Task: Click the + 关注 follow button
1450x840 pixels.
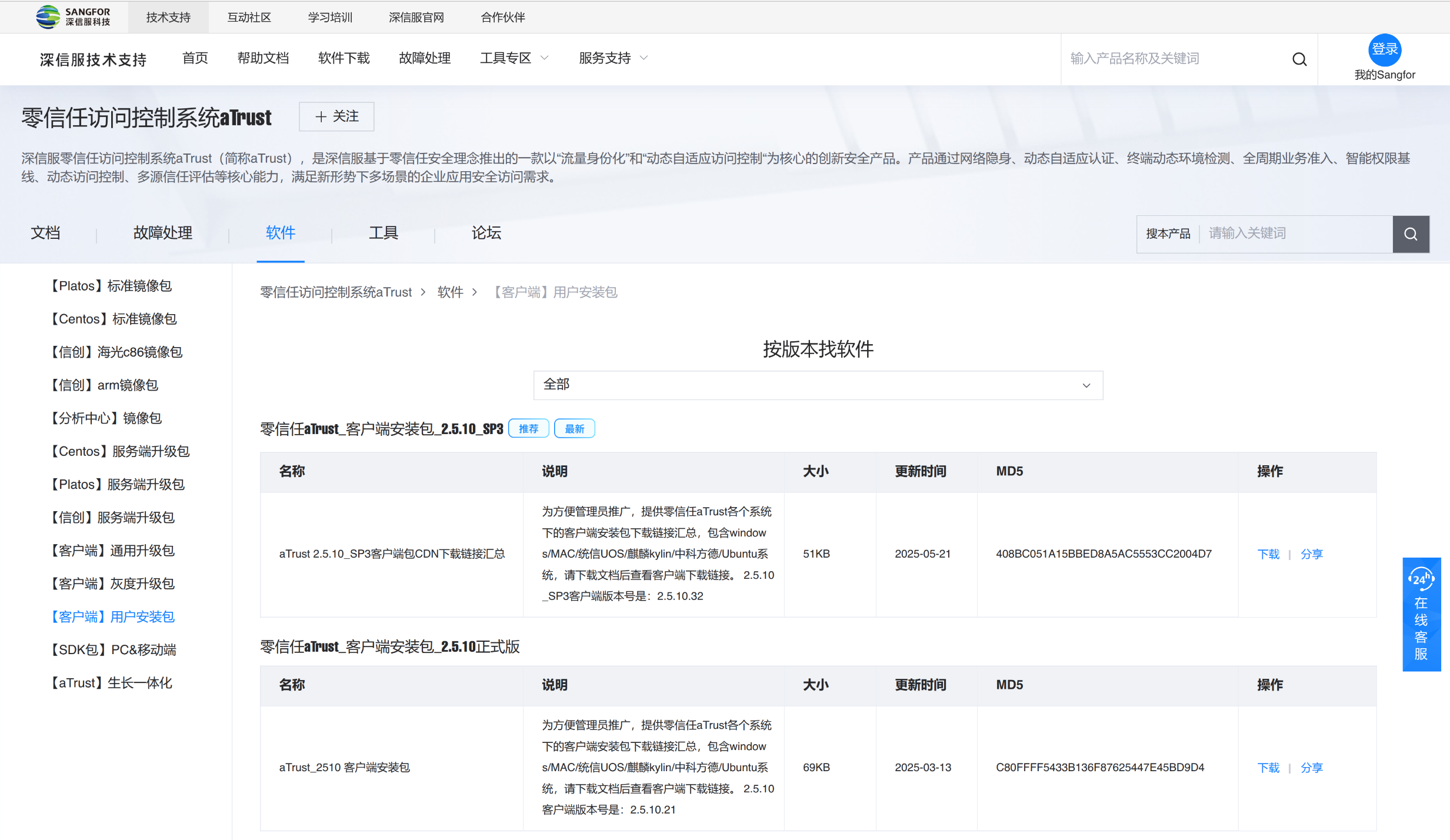Action: [x=336, y=116]
